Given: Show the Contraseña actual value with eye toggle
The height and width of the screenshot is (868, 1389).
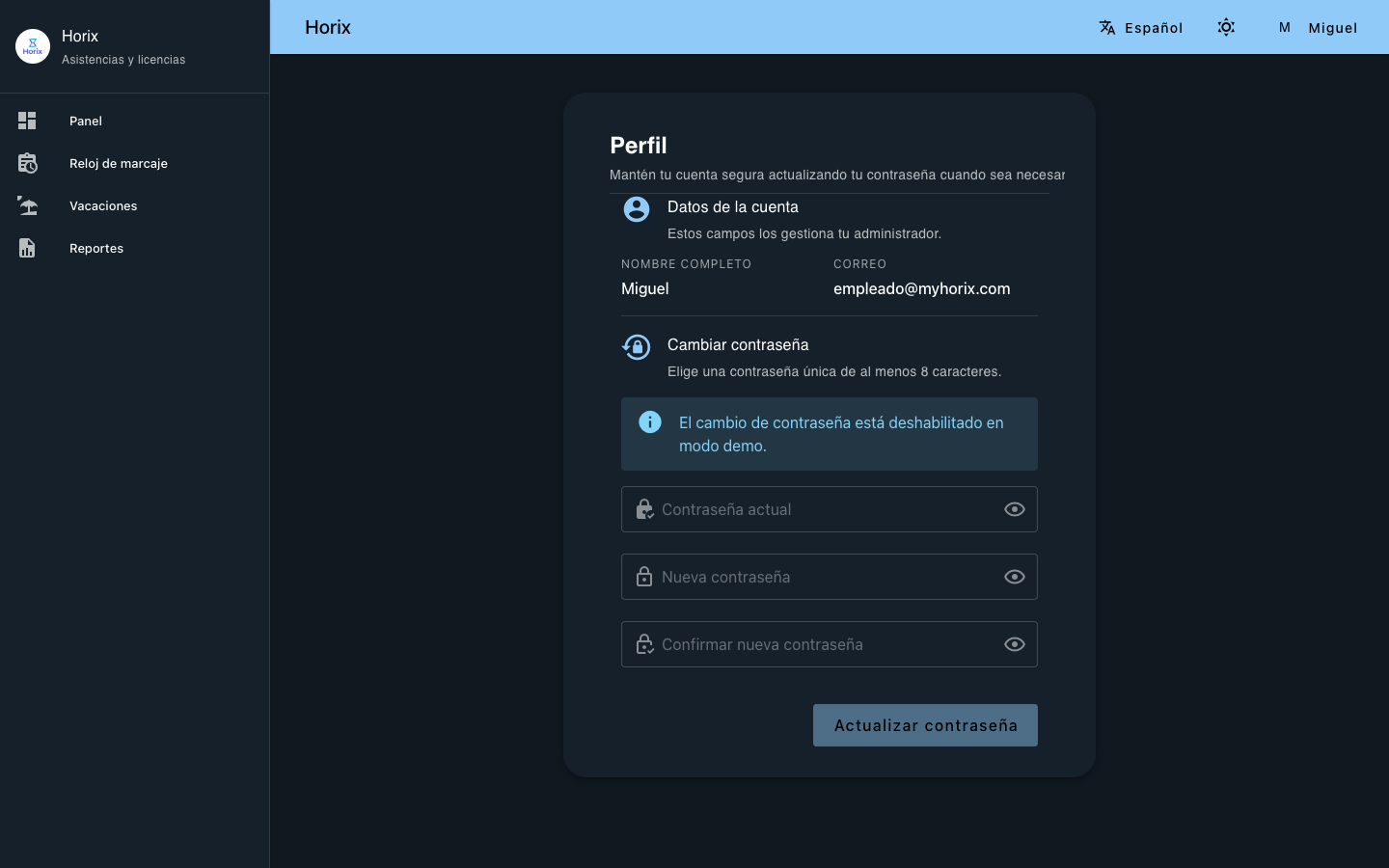Looking at the screenshot, I should [1014, 509].
